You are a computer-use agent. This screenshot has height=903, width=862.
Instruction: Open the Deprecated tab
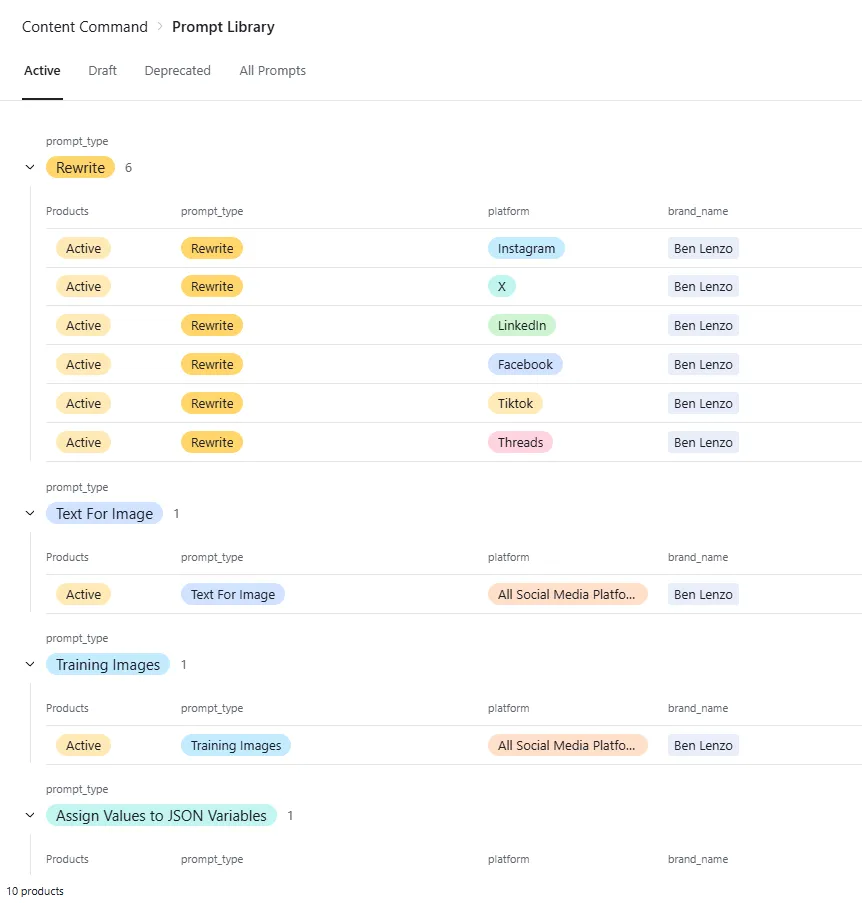point(177,70)
